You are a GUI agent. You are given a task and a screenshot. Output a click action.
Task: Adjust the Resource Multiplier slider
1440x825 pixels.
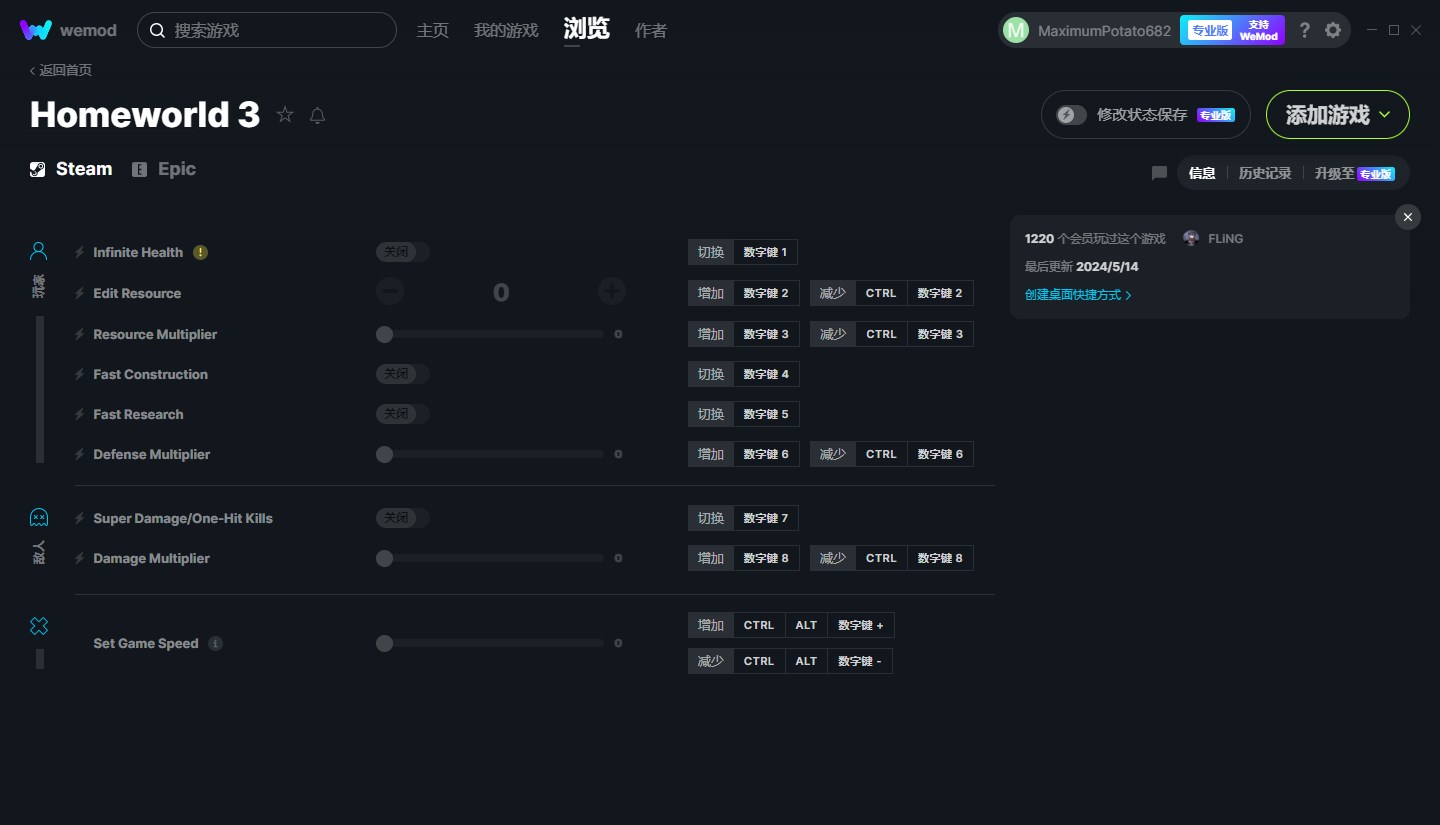point(490,334)
